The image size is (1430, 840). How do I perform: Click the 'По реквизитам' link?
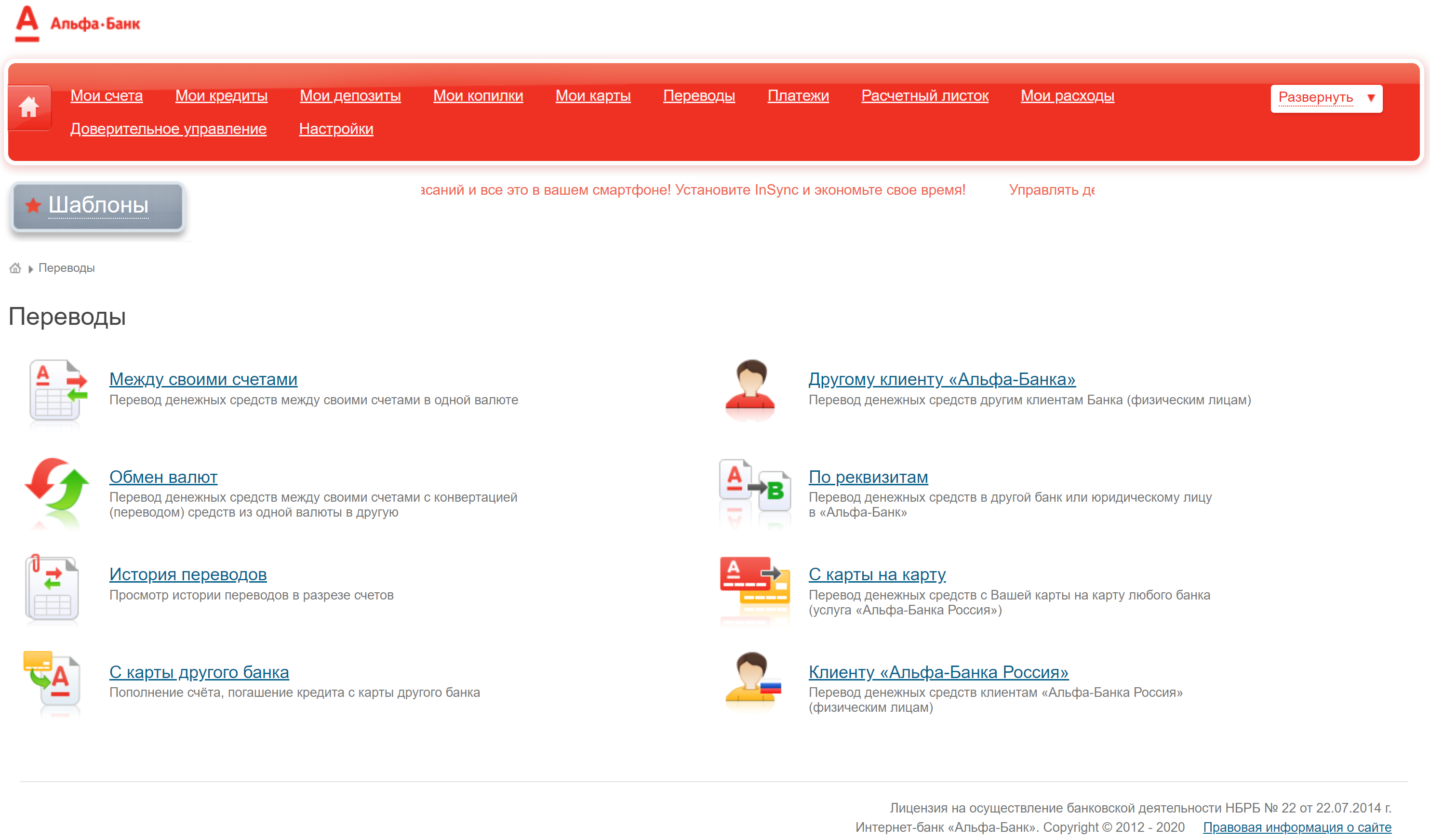868,477
